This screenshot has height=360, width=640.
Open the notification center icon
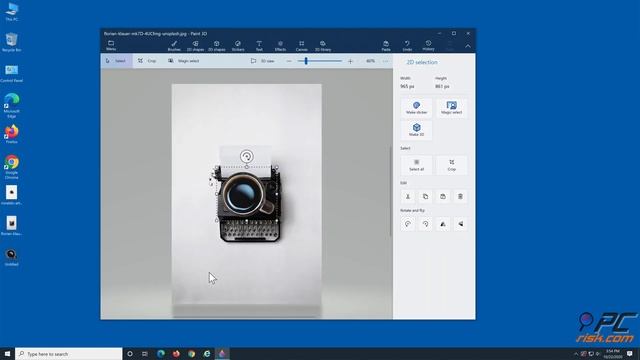click(x=630, y=353)
